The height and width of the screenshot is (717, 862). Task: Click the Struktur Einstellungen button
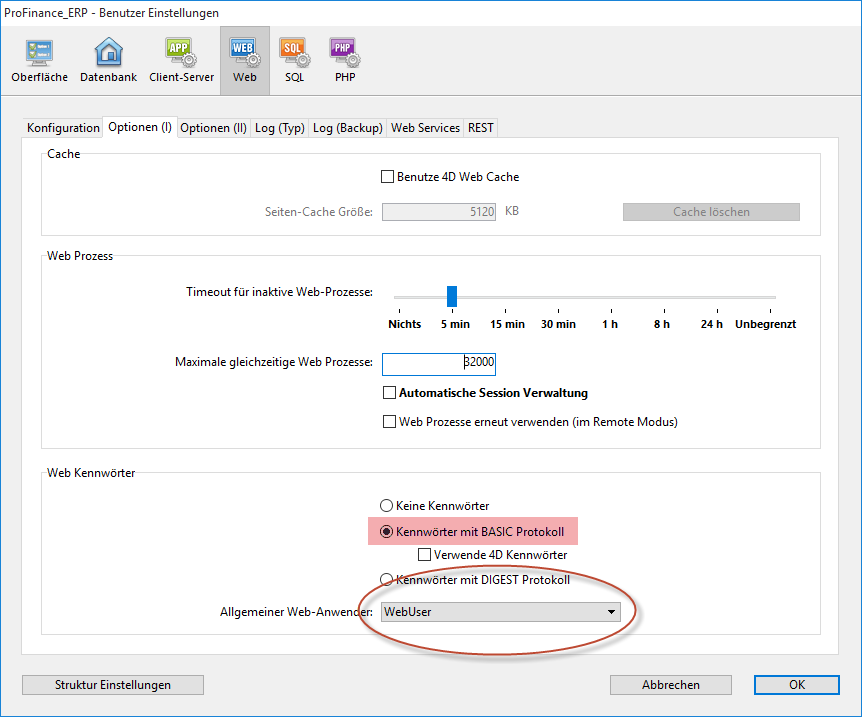(113, 685)
